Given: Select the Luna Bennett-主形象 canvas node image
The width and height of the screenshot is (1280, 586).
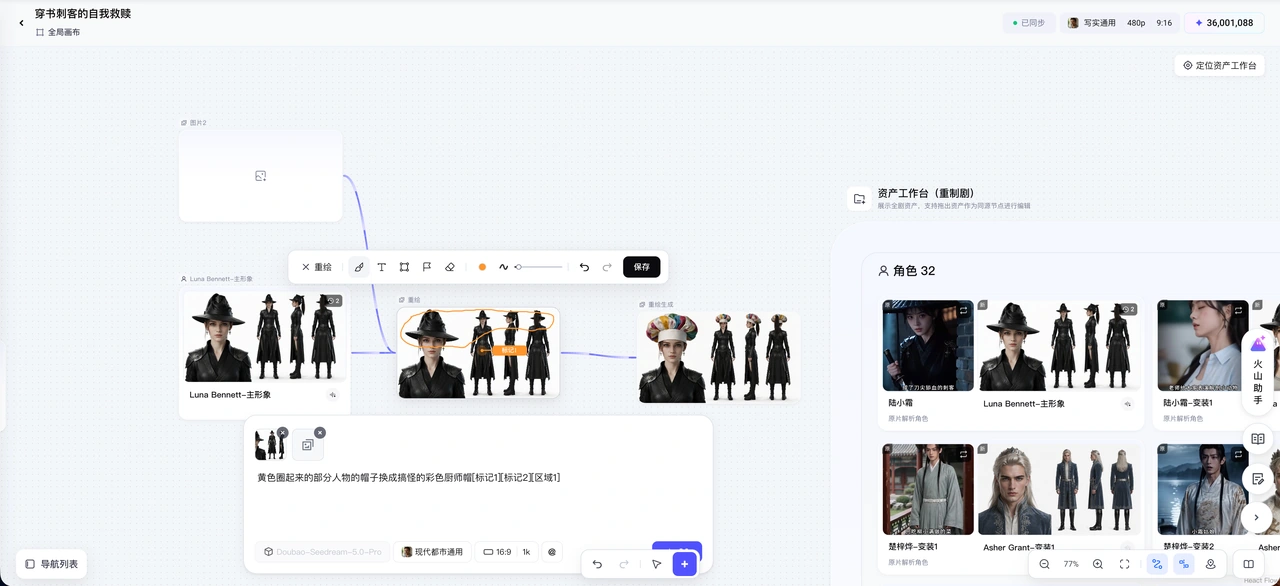Looking at the screenshot, I should click(265, 335).
